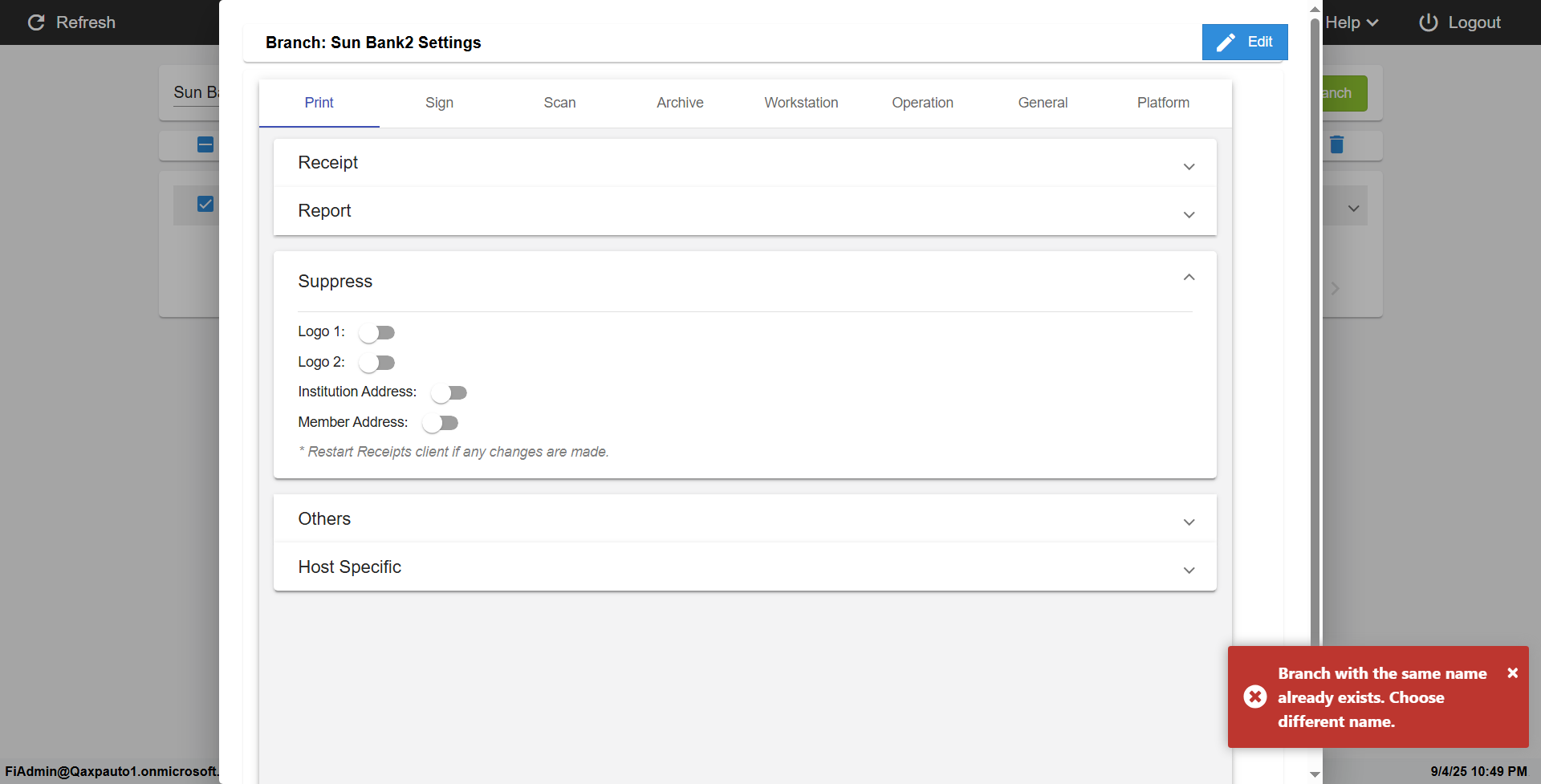Click the Logout power icon
The width and height of the screenshot is (1541, 784).
click(1428, 22)
